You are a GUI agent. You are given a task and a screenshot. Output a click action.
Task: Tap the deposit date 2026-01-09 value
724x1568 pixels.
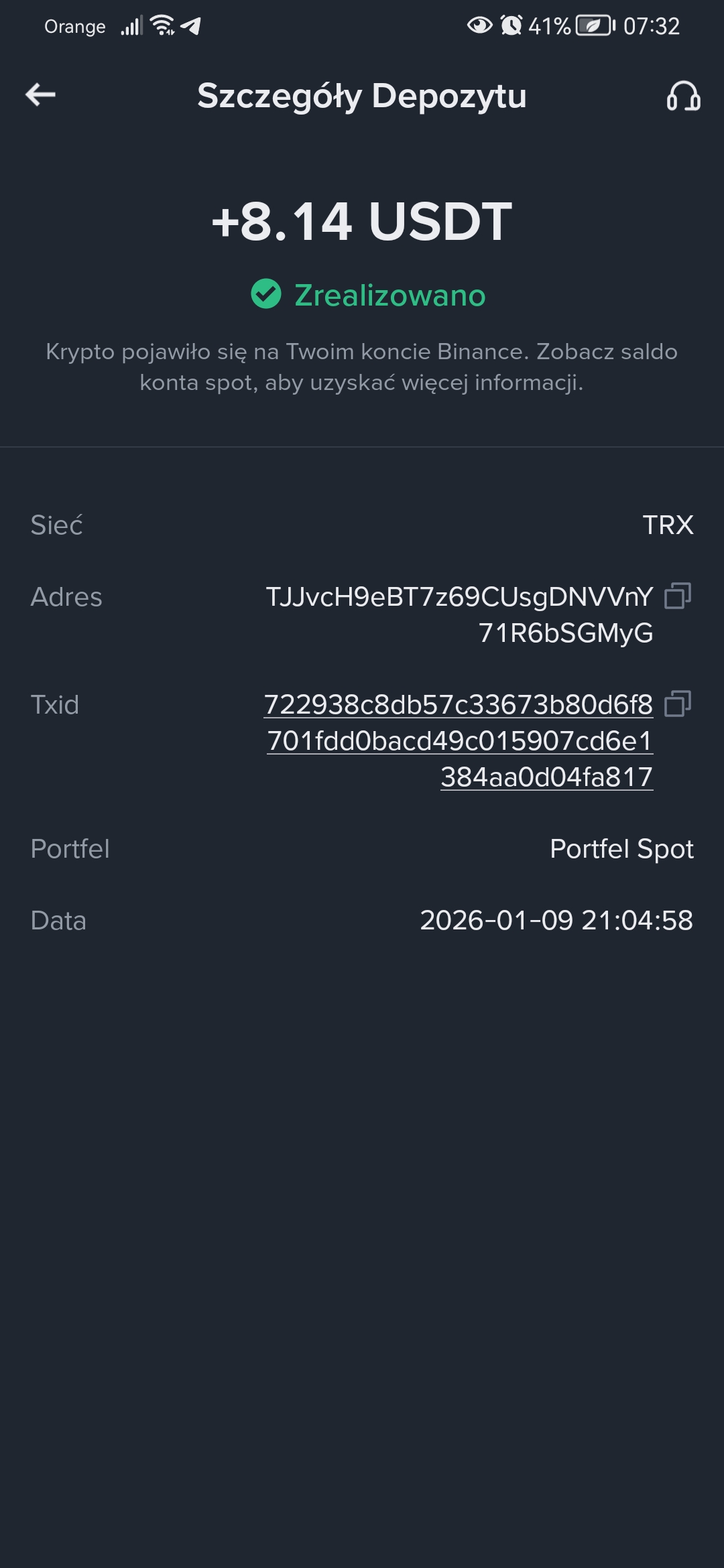(556, 921)
